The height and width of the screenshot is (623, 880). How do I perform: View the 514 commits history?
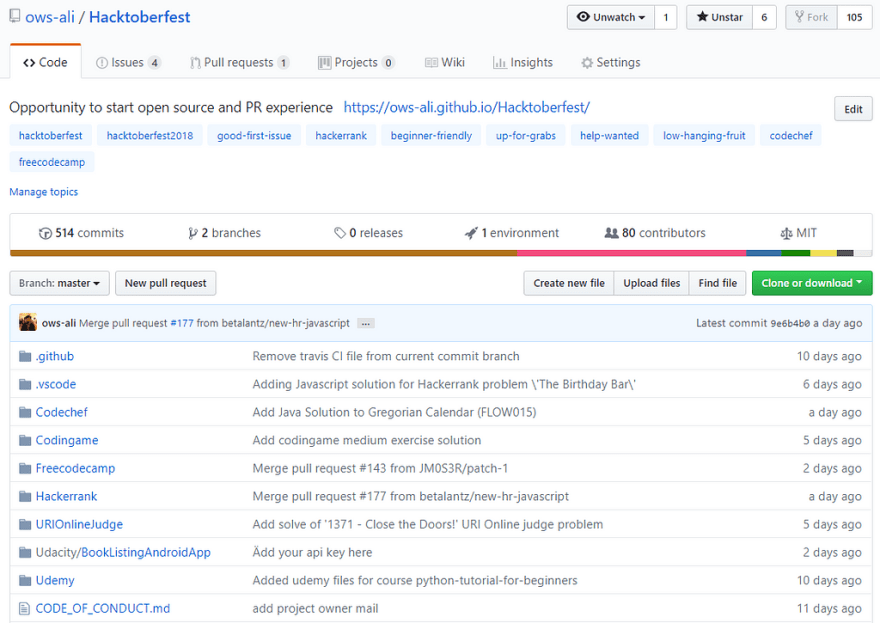point(81,233)
